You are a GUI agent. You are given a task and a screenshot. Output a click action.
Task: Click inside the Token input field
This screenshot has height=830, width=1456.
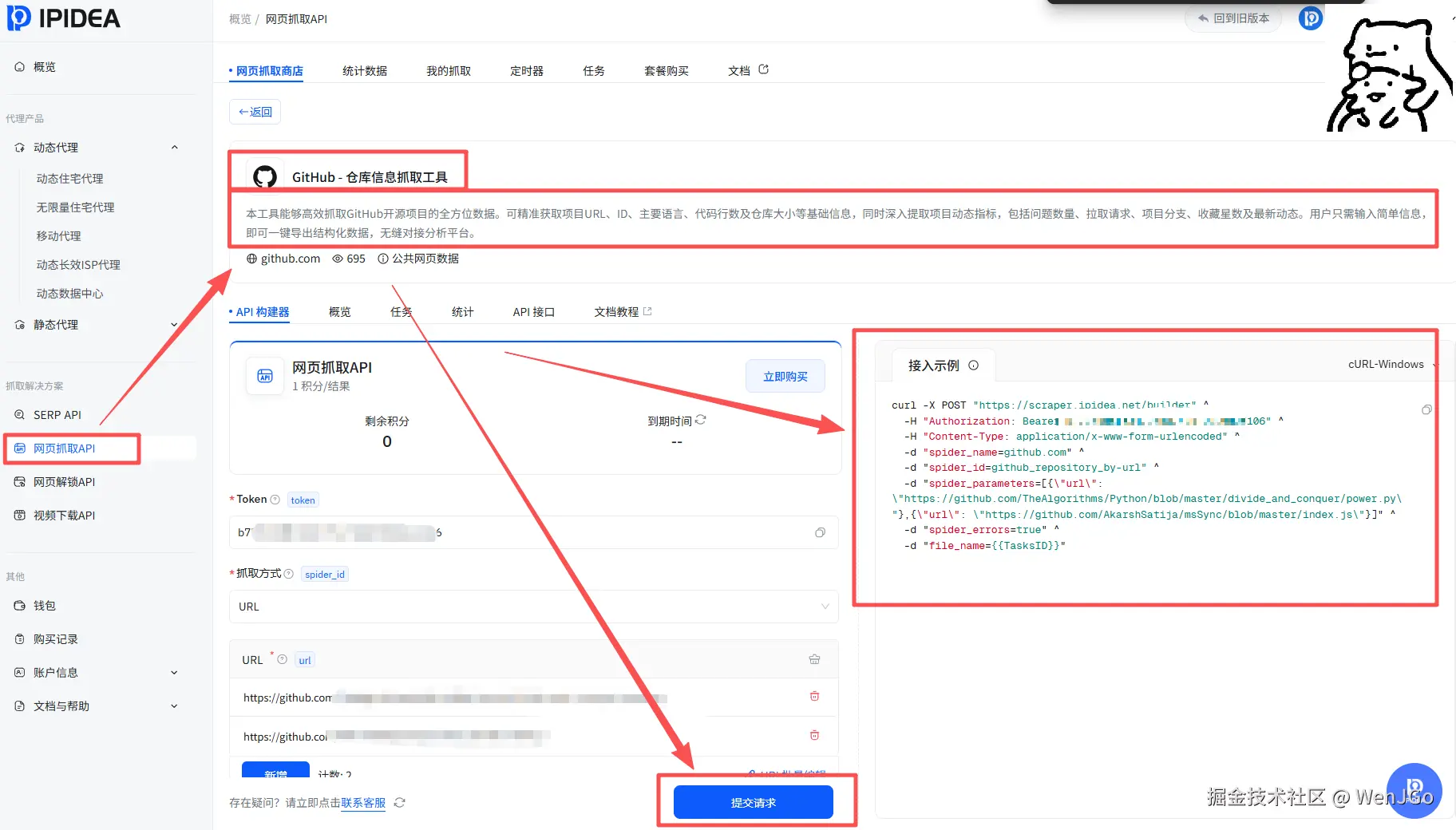[x=479, y=532]
